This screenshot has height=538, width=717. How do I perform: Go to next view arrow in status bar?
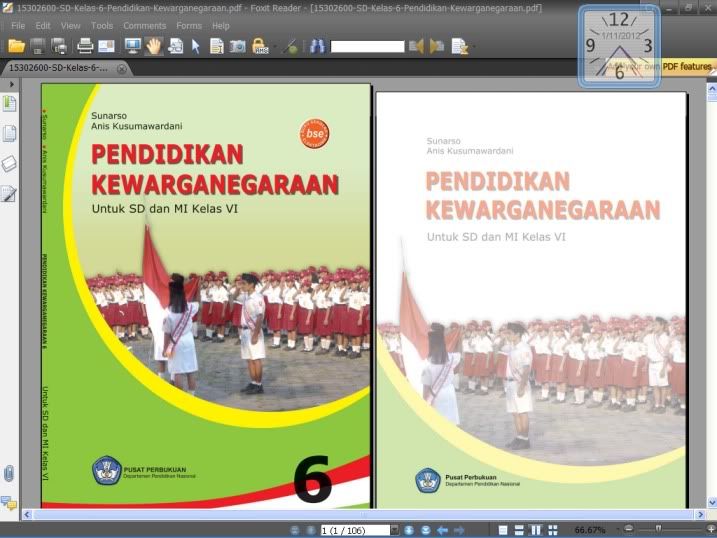[x=459, y=530]
